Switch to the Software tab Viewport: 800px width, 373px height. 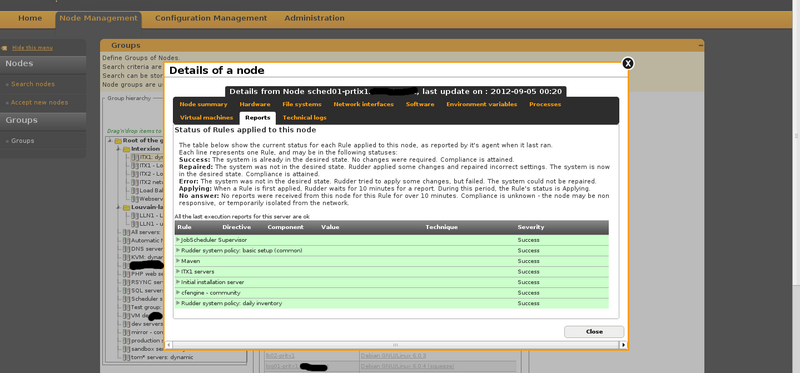(420, 104)
